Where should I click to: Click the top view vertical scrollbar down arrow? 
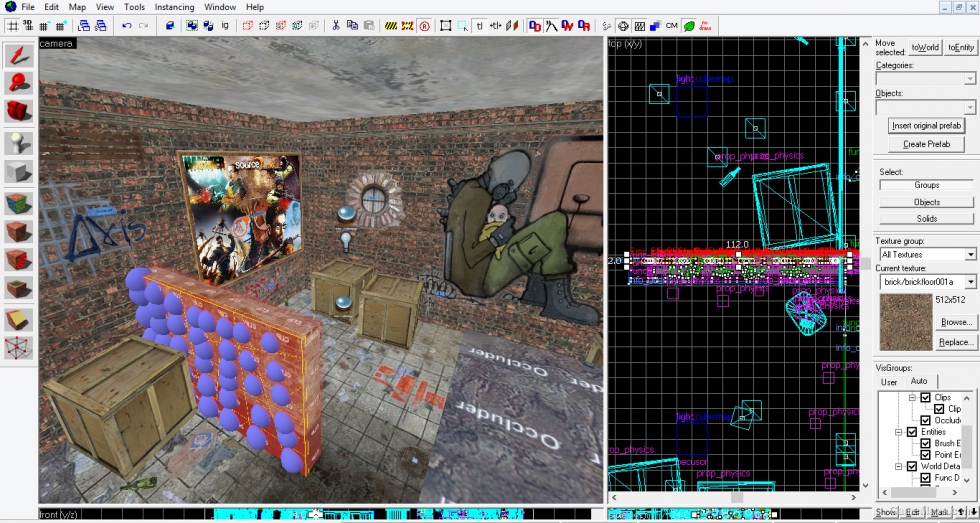(x=865, y=486)
